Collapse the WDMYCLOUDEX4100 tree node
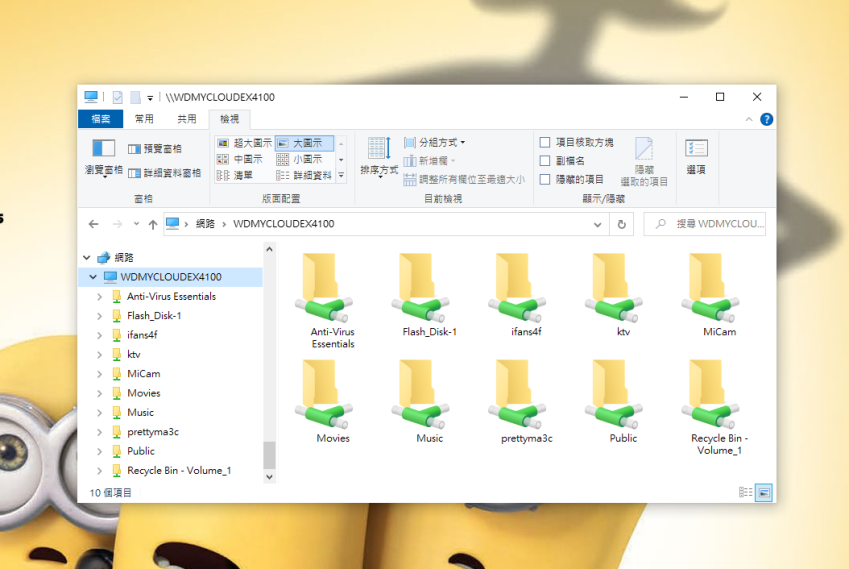Screen dimensions: 849x569 pos(93,277)
